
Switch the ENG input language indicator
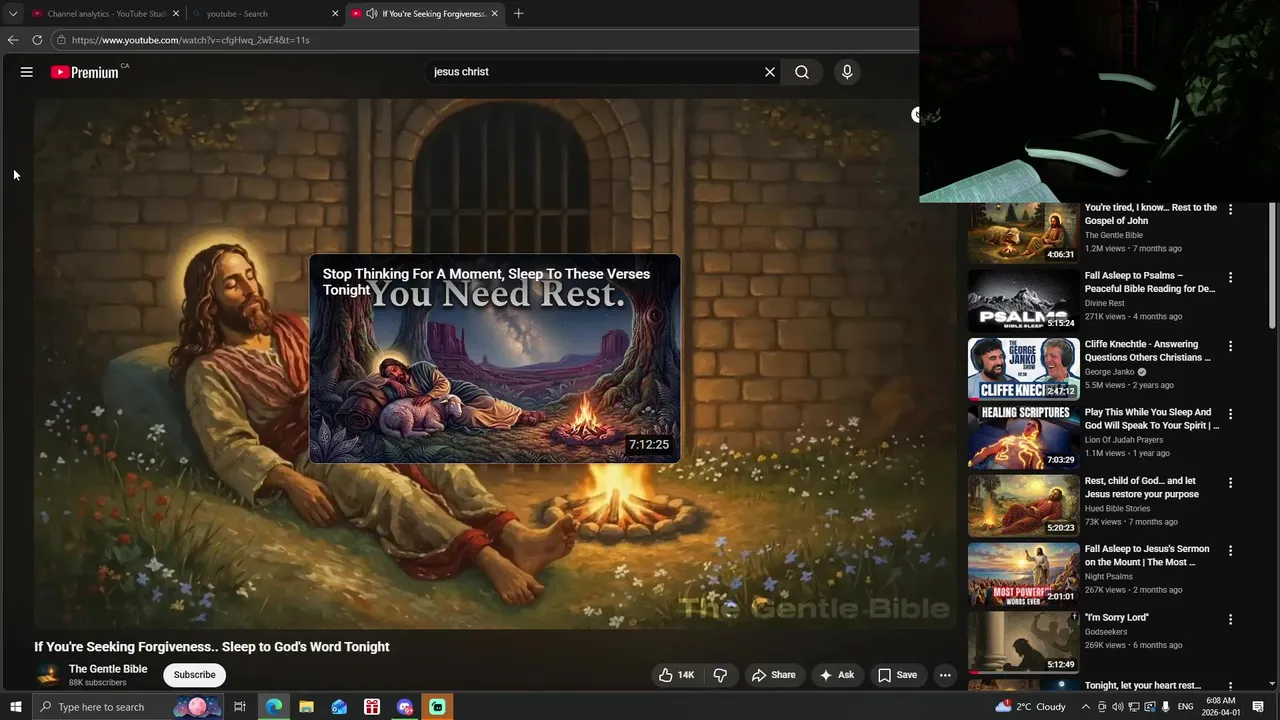coord(1186,707)
